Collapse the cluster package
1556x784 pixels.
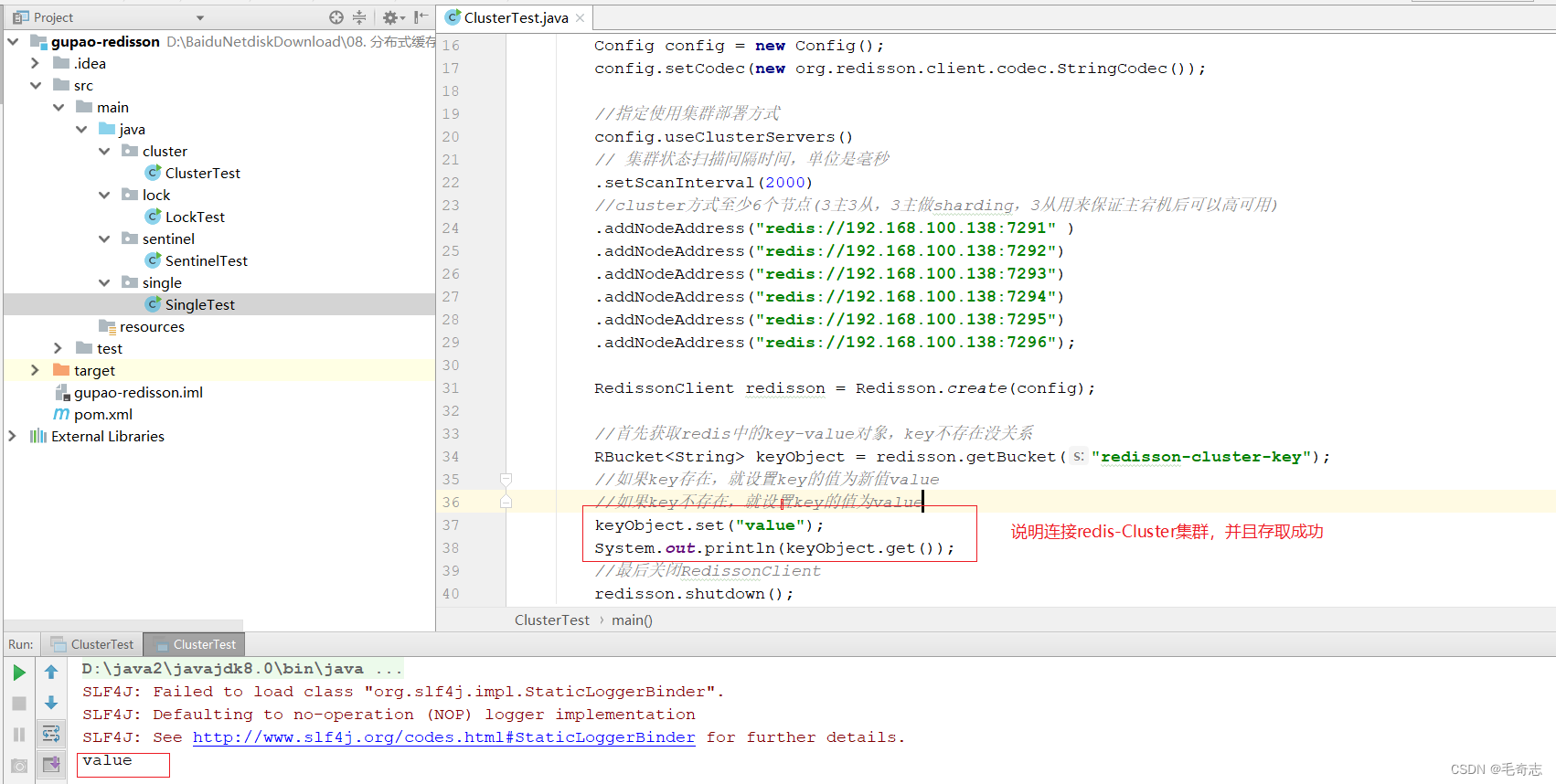click(x=104, y=151)
